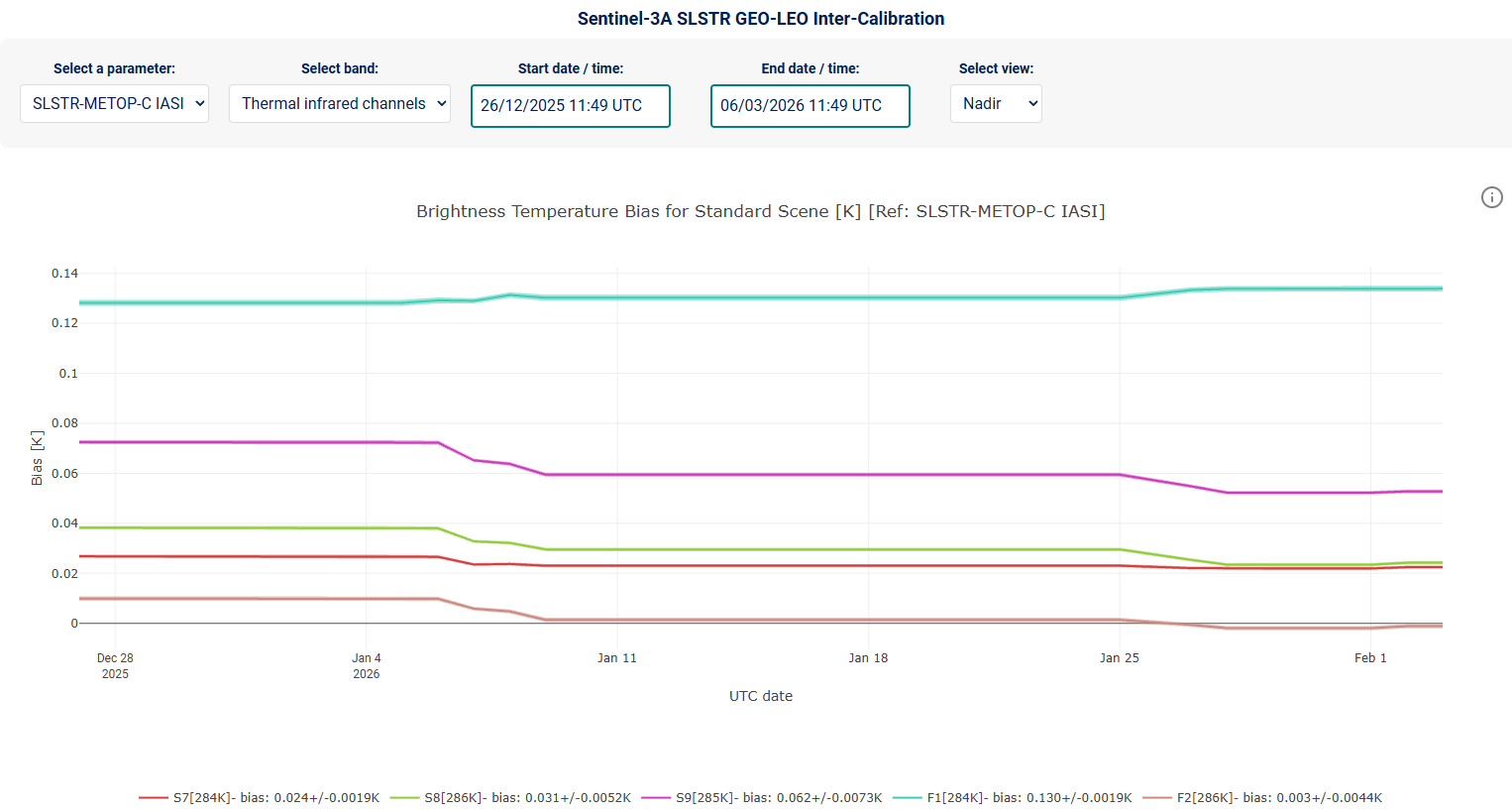
Task: Click the Feb 1 x-axis label
Action: click(1370, 658)
